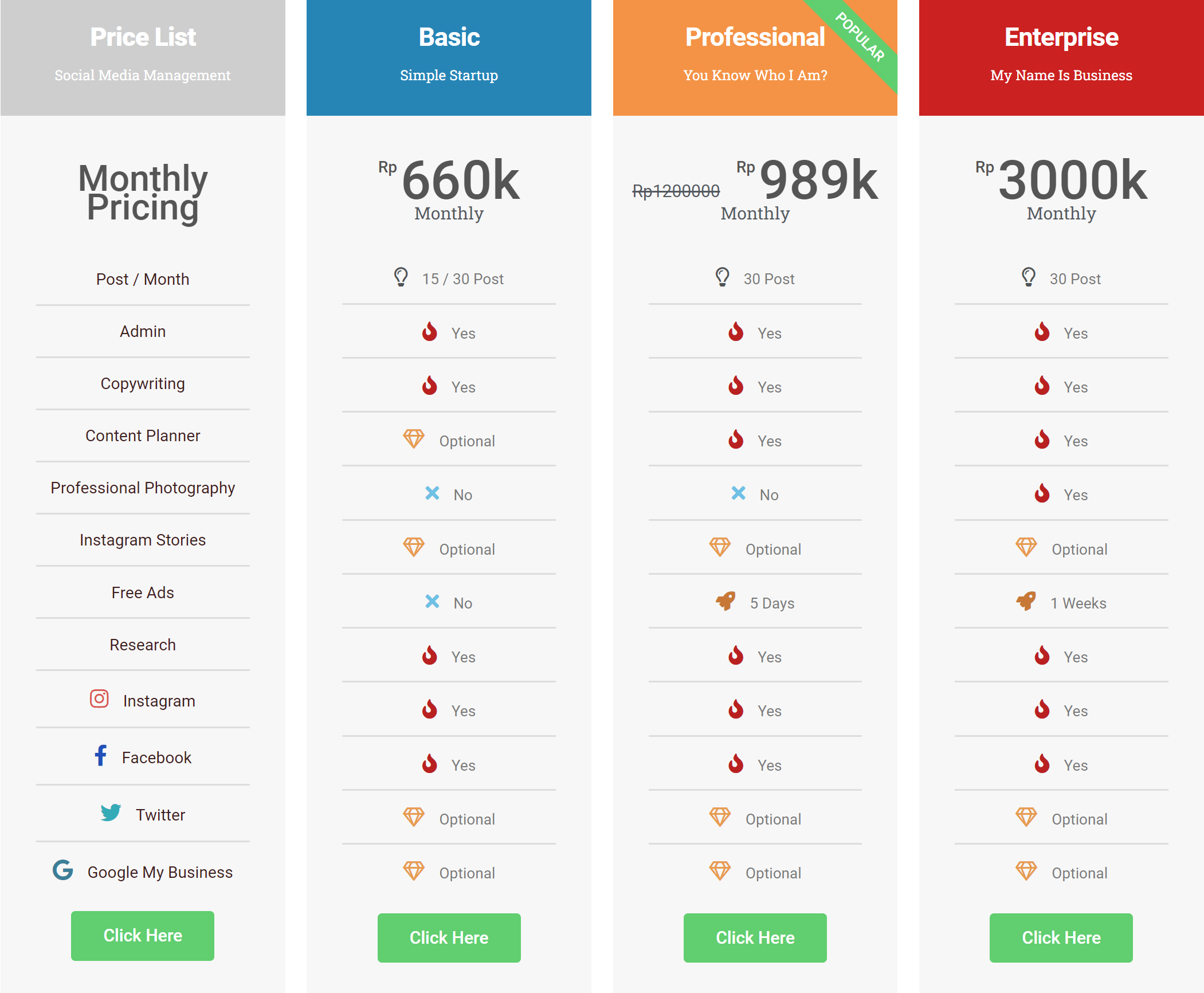Choose Professional plan with Click Here button
This screenshot has width=1204, height=993.
755,937
